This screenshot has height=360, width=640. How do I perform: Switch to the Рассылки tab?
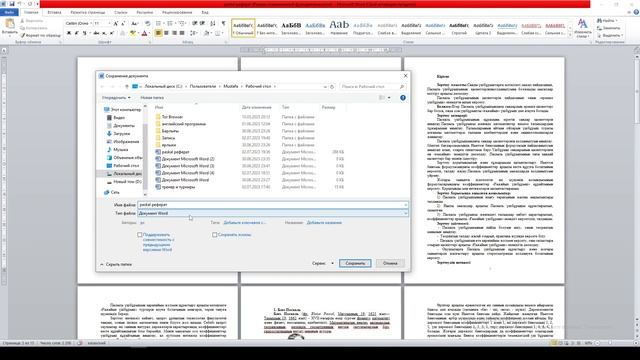pos(144,13)
